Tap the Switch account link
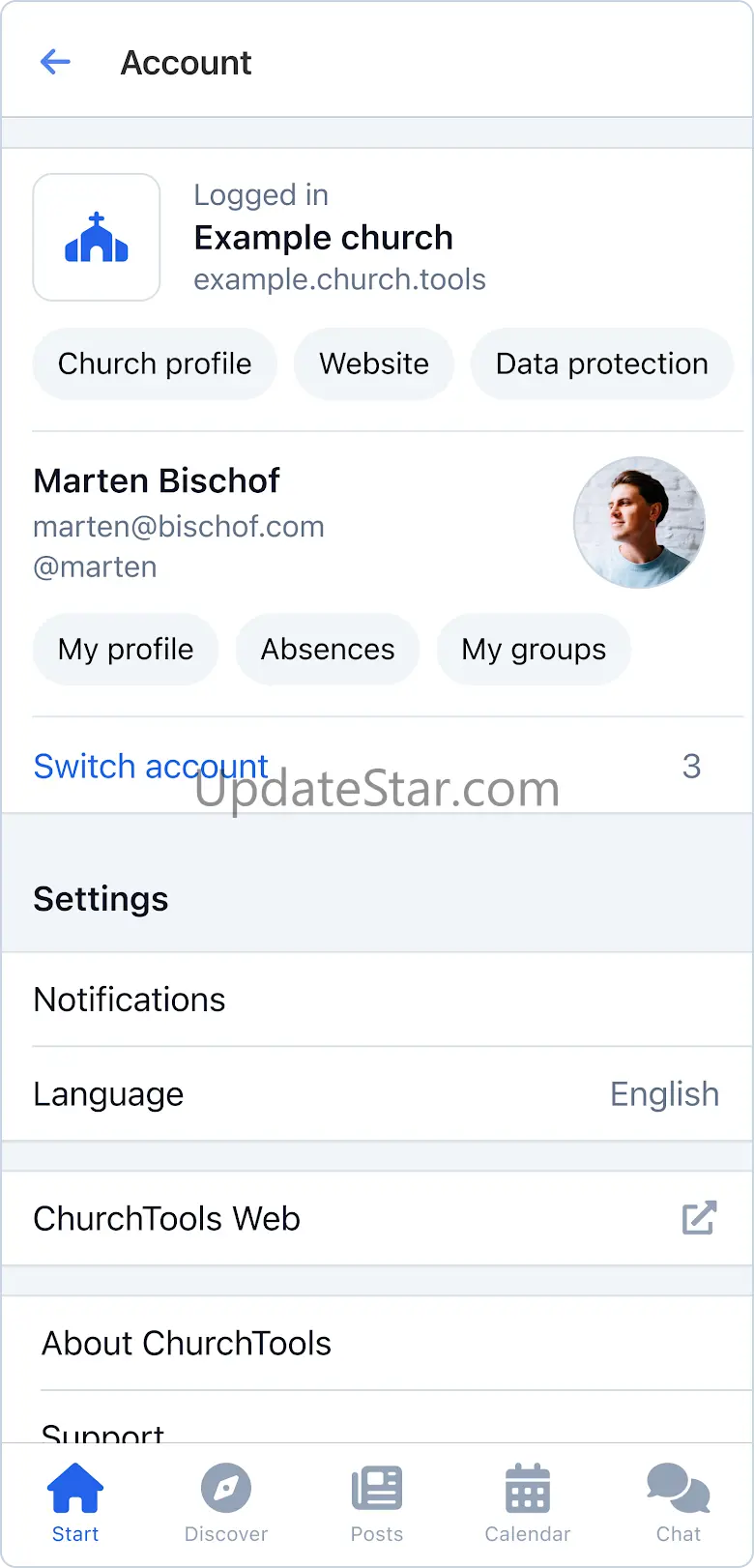The image size is (754, 1568). pos(151,766)
